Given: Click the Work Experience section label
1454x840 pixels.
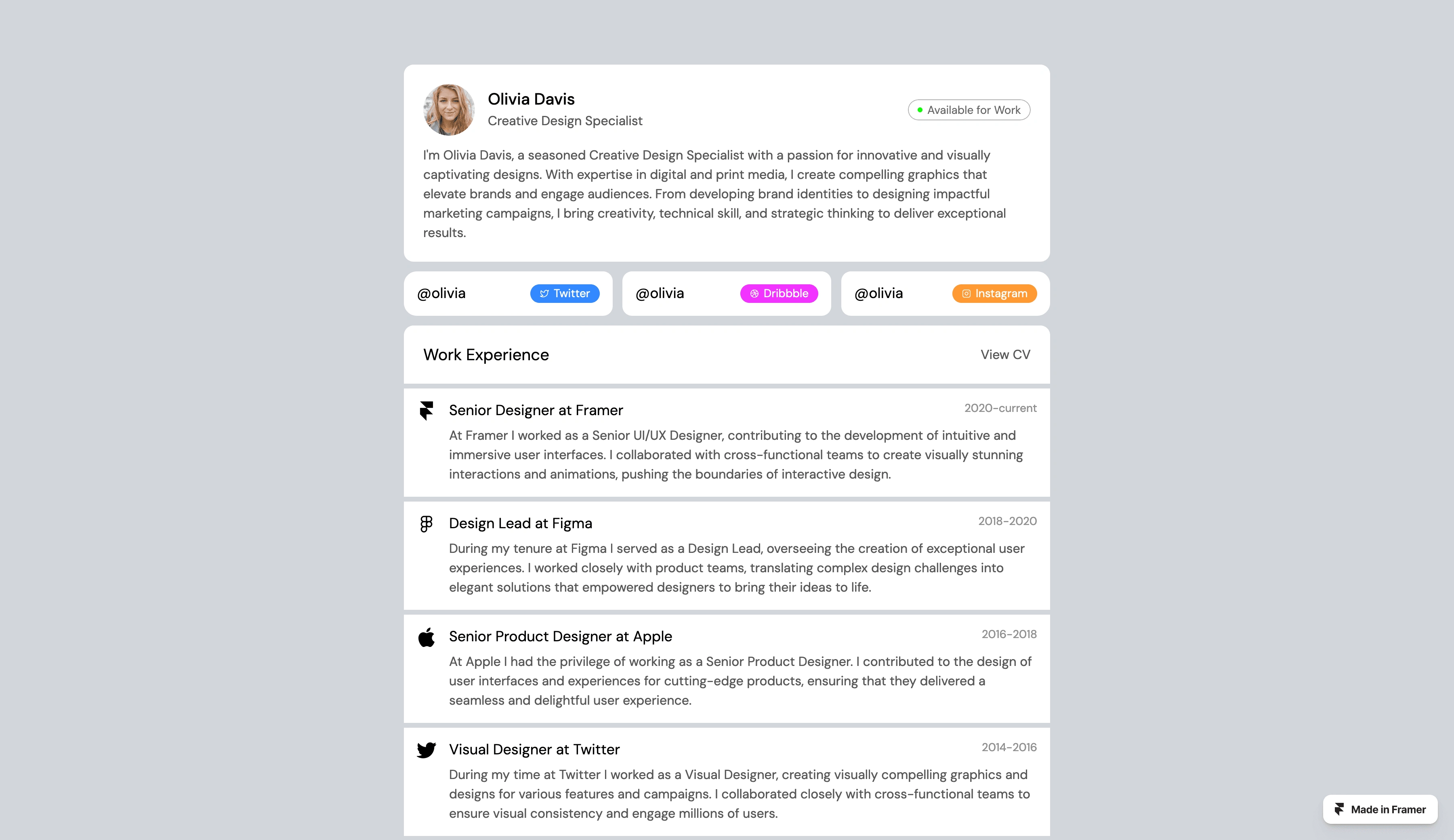Looking at the screenshot, I should click(x=485, y=354).
